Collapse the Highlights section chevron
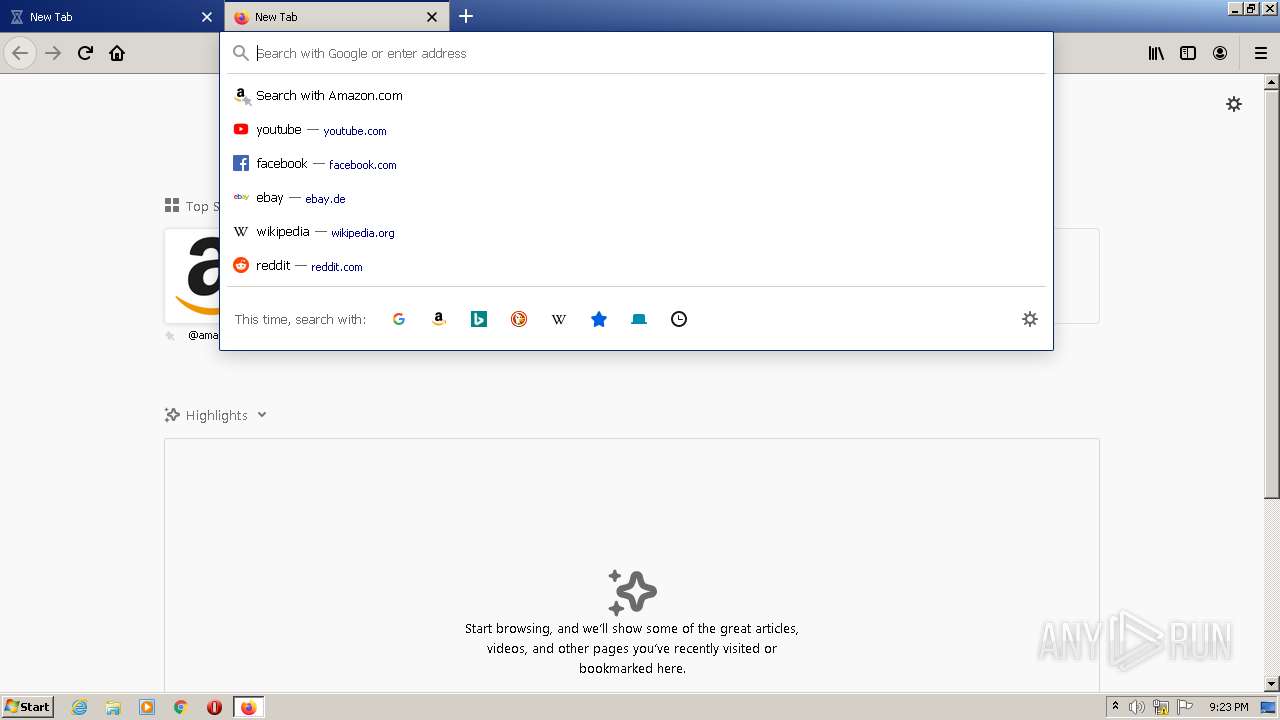This screenshot has width=1280, height=720. pos(262,415)
